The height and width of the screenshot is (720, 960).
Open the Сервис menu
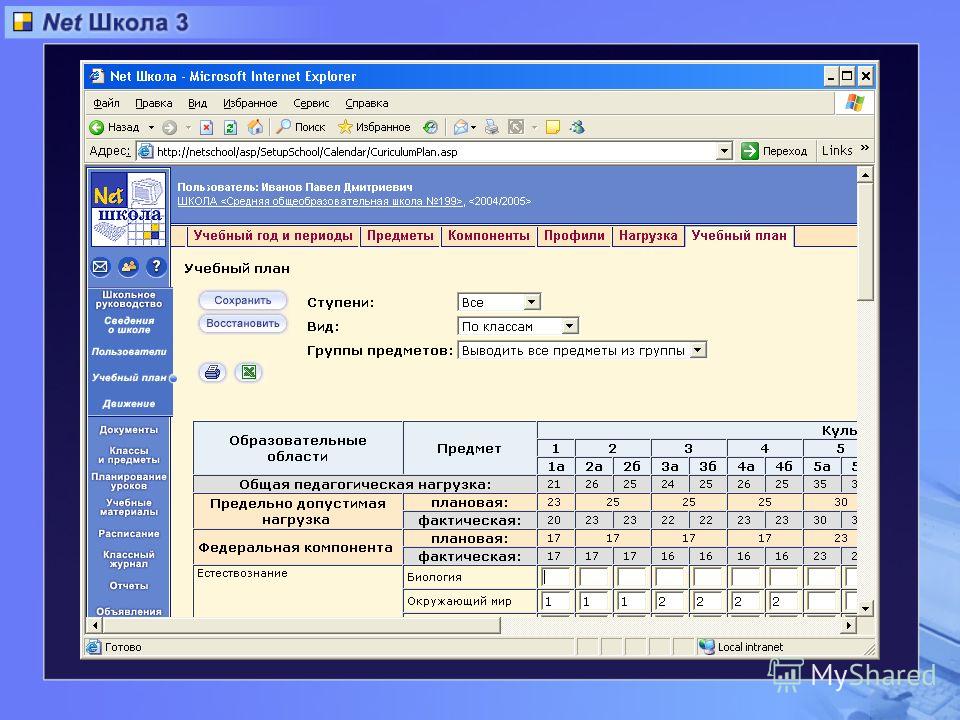[311, 103]
